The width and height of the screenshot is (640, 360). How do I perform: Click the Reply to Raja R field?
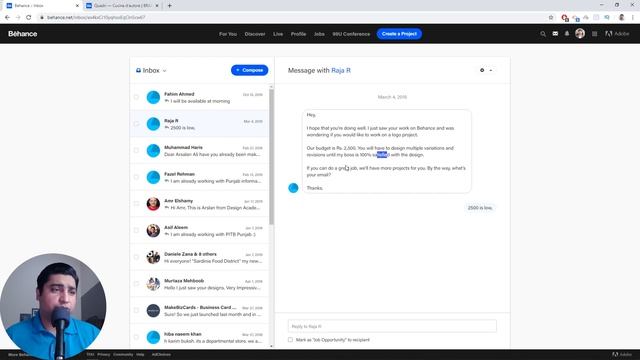(392, 326)
